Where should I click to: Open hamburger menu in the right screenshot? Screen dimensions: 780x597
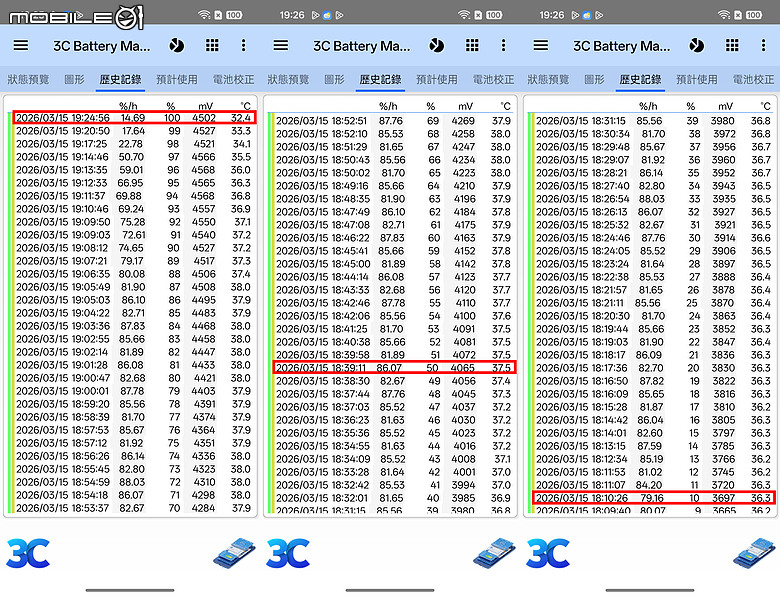coord(541,46)
